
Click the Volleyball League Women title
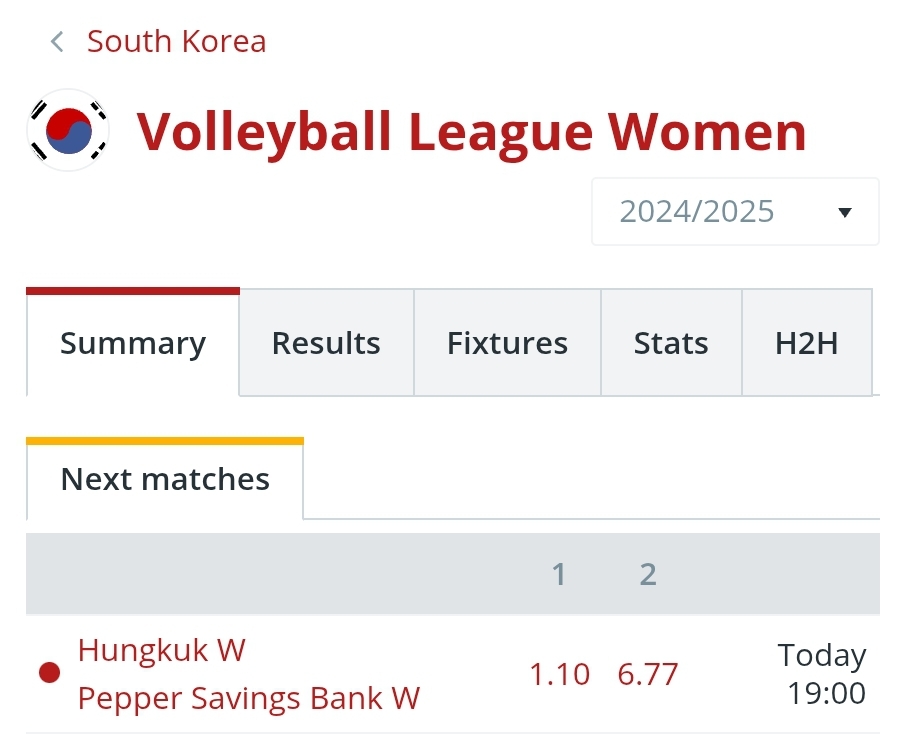point(471,131)
